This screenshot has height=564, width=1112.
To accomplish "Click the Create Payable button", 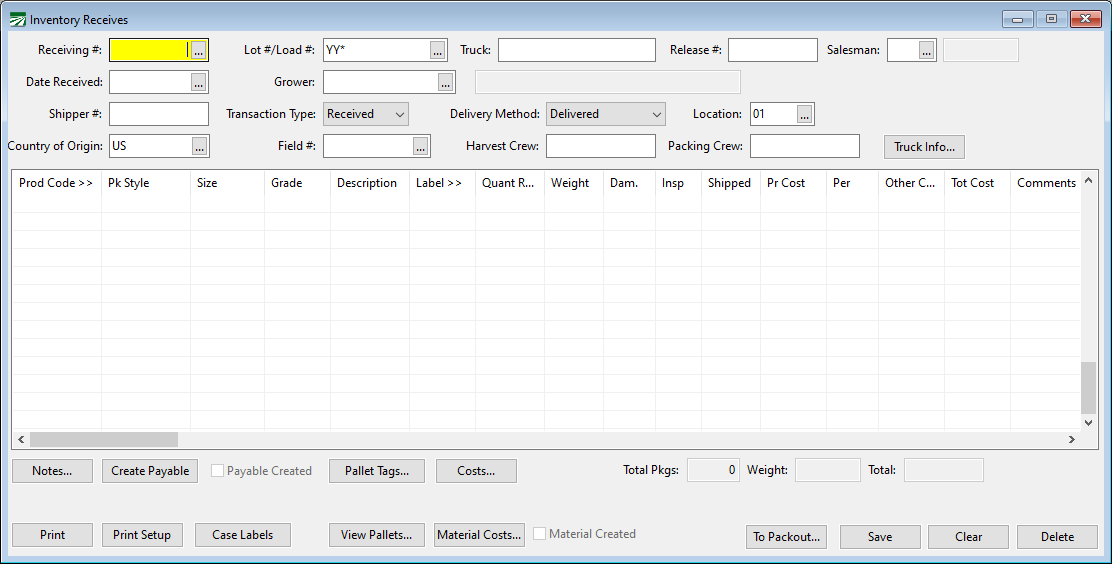I will [150, 471].
